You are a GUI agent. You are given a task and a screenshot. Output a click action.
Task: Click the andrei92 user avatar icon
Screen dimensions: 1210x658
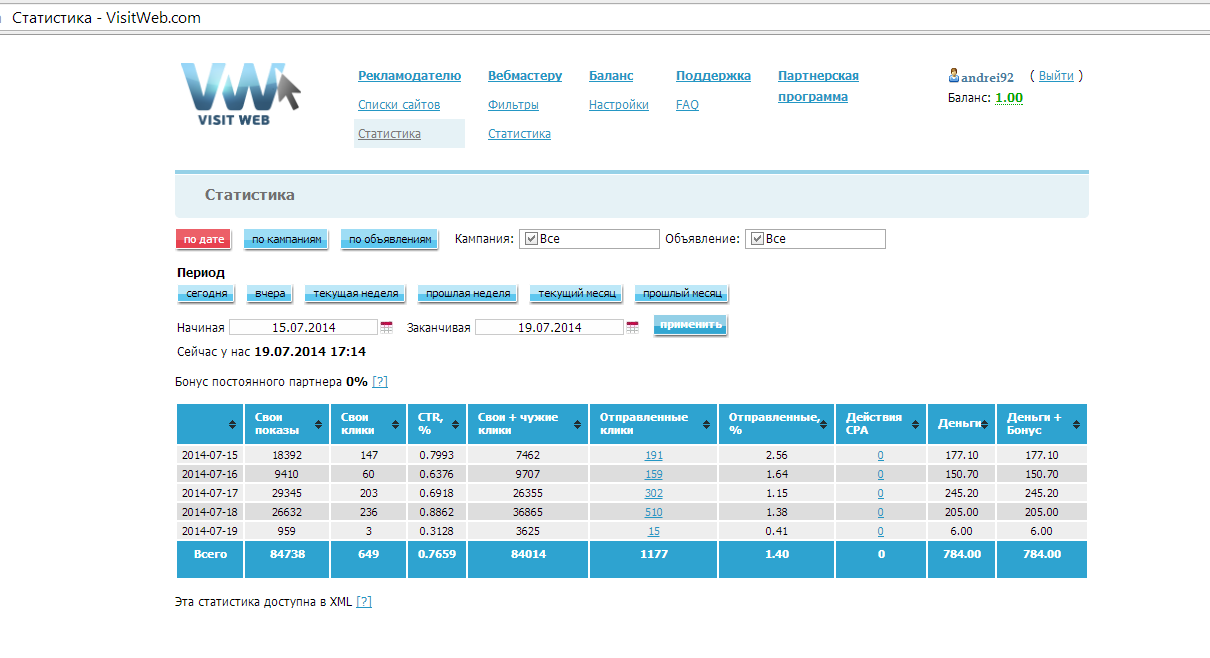pyautogui.click(x=954, y=76)
